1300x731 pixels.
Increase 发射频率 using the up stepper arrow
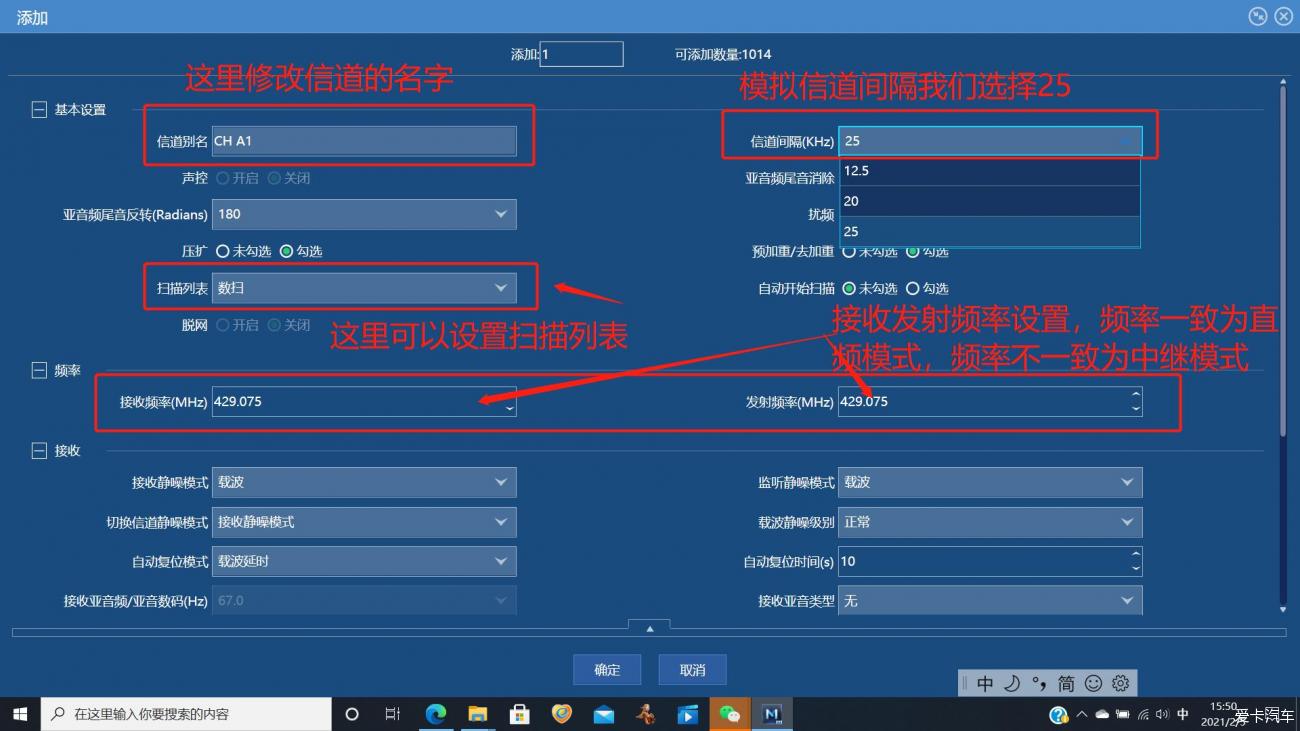pos(1135,395)
